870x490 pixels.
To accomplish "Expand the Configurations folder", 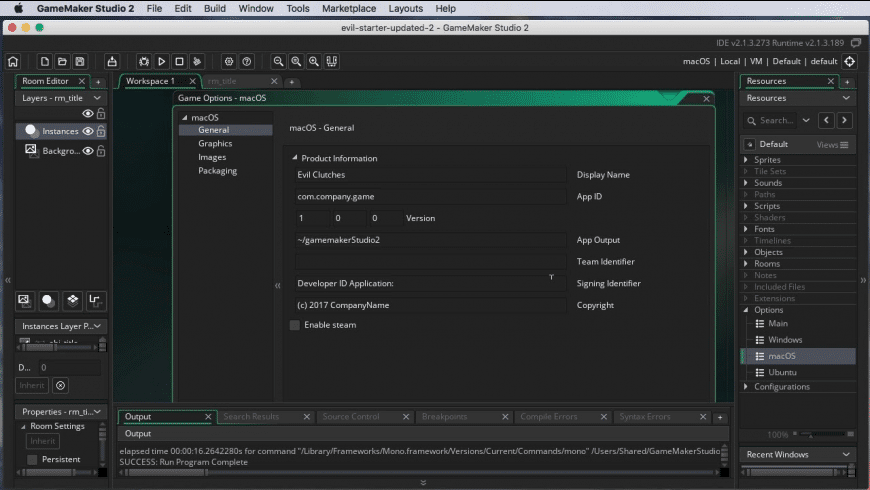I will [746, 387].
